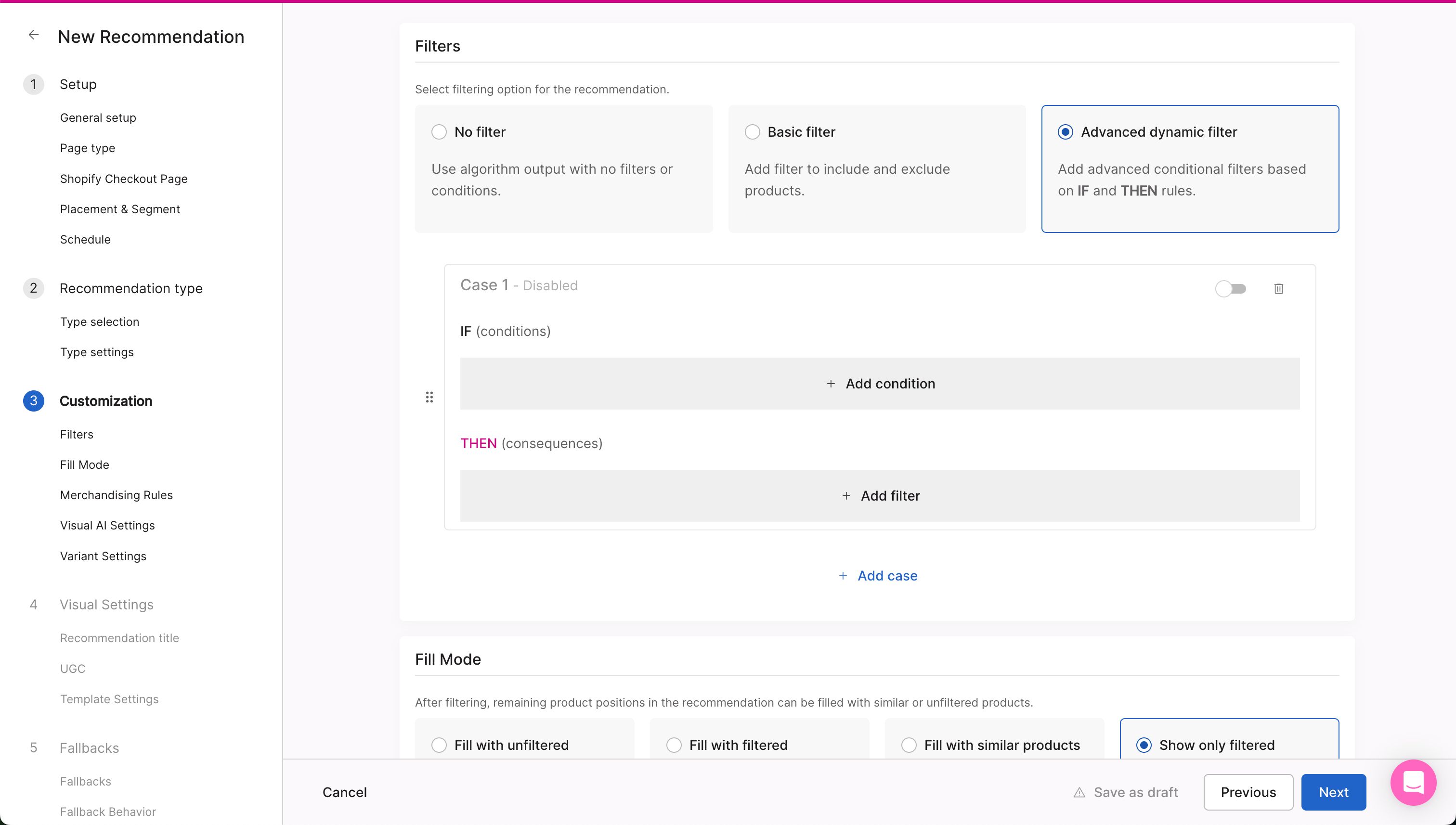Open Variant Settings in the sidebar
This screenshot has width=1456, height=825.
pos(103,556)
